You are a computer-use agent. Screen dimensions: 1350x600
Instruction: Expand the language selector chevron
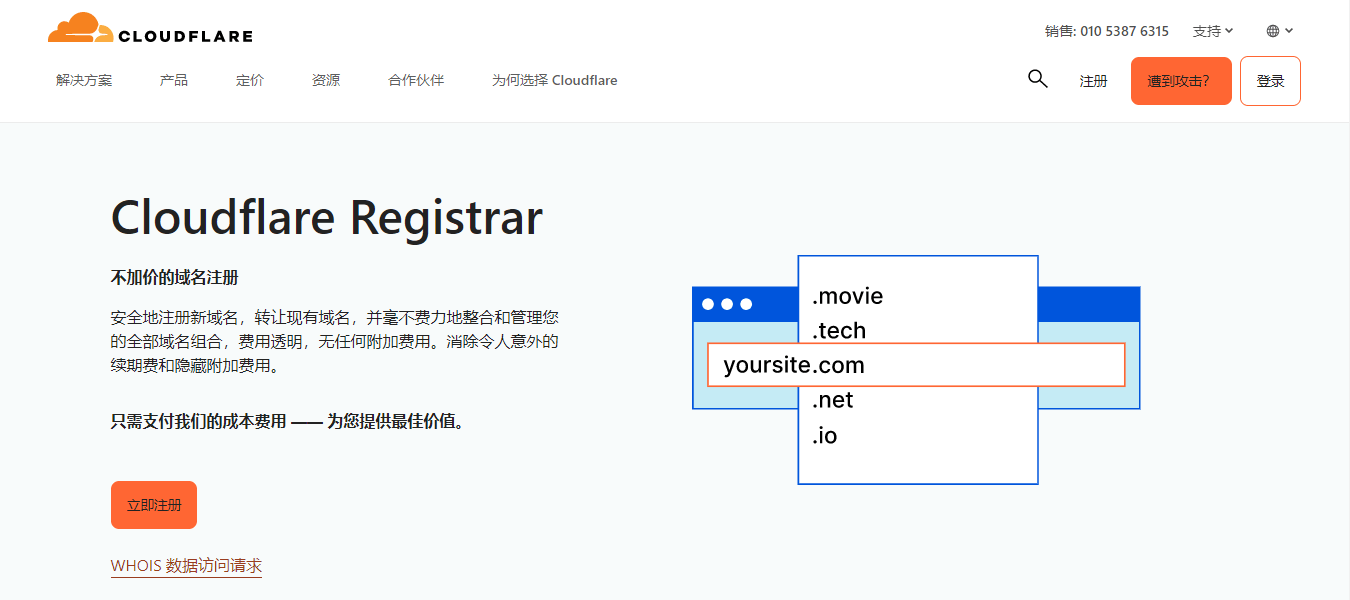click(x=1290, y=30)
